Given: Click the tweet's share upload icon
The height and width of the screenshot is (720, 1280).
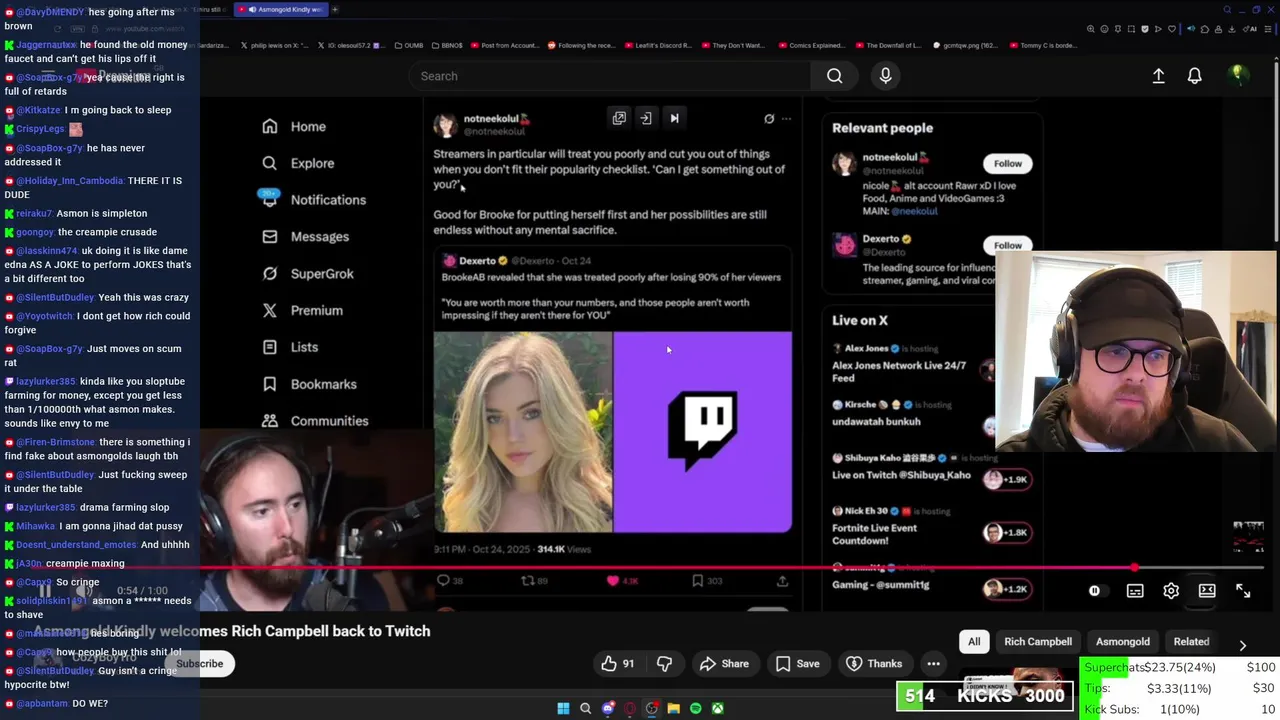Looking at the screenshot, I should [782, 581].
